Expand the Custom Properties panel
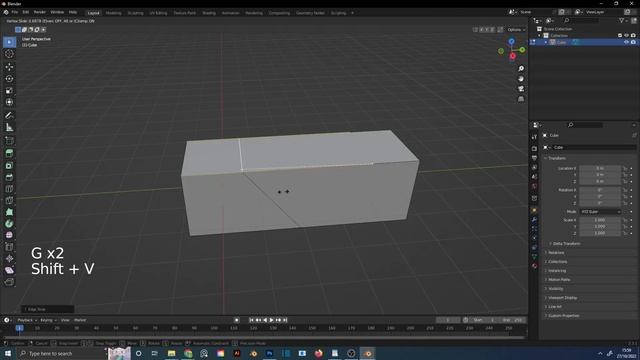Viewport: 640px width, 360px height. click(x=562, y=316)
